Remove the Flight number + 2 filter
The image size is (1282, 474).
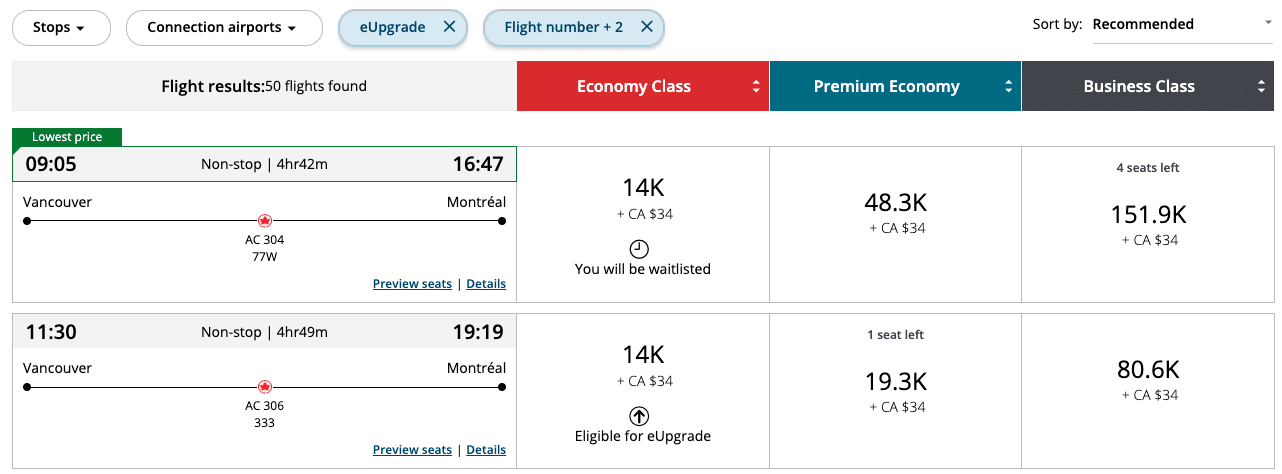[647, 27]
